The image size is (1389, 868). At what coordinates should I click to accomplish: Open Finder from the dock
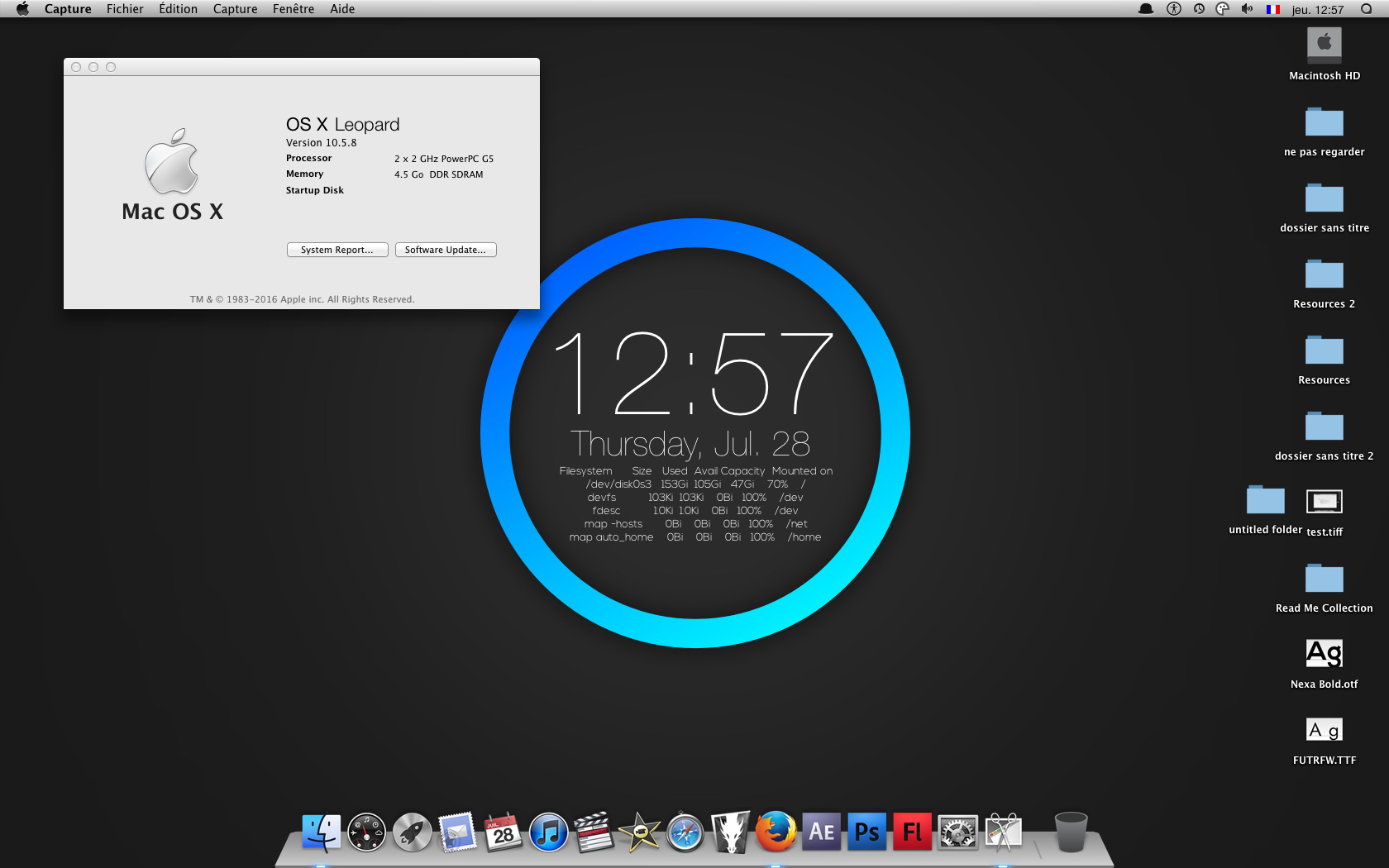pyautogui.click(x=322, y=832)
